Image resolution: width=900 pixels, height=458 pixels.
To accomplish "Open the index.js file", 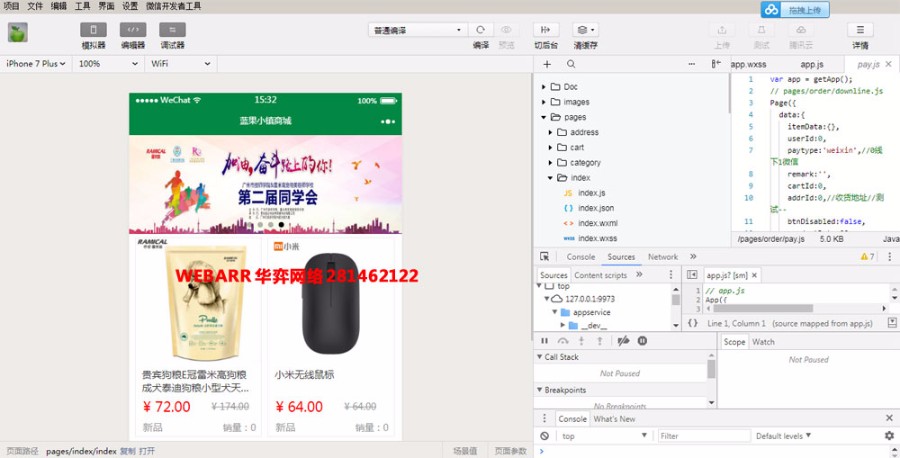I will pyautogui.click(x=591, y=193).
